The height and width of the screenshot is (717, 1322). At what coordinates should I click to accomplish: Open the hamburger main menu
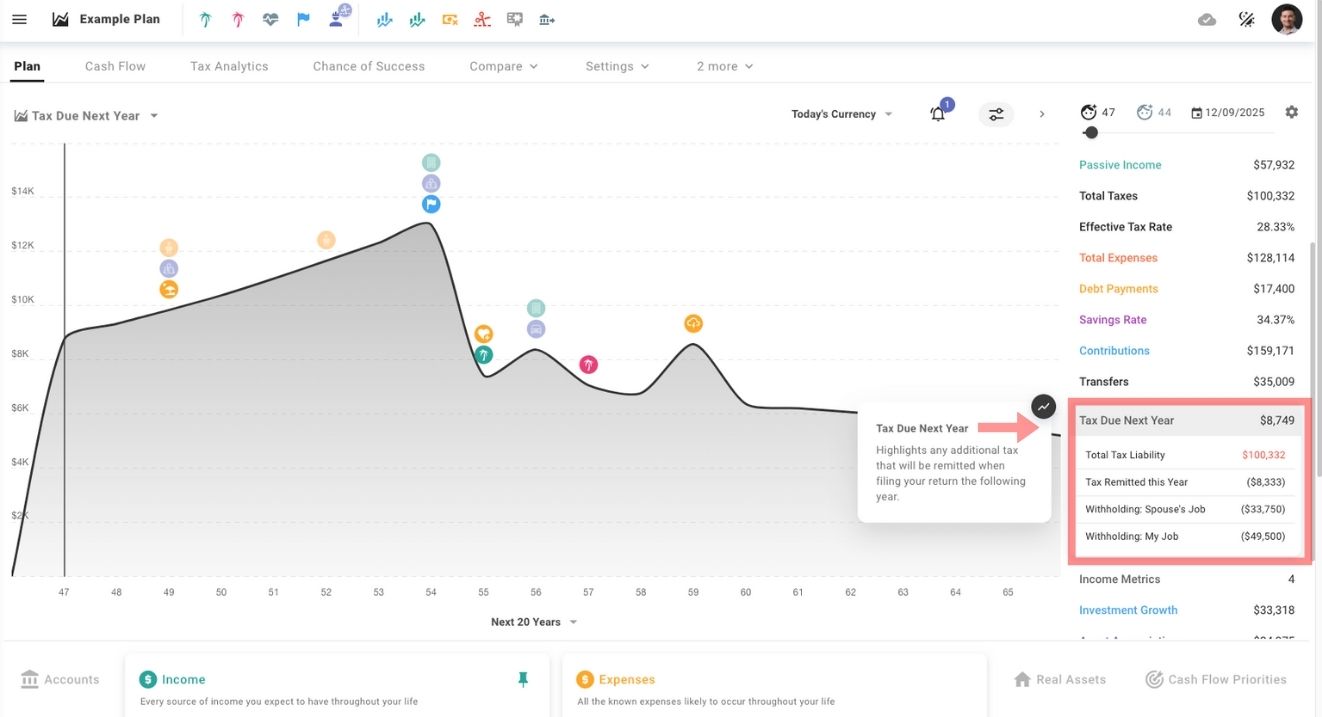coord(19,19)
